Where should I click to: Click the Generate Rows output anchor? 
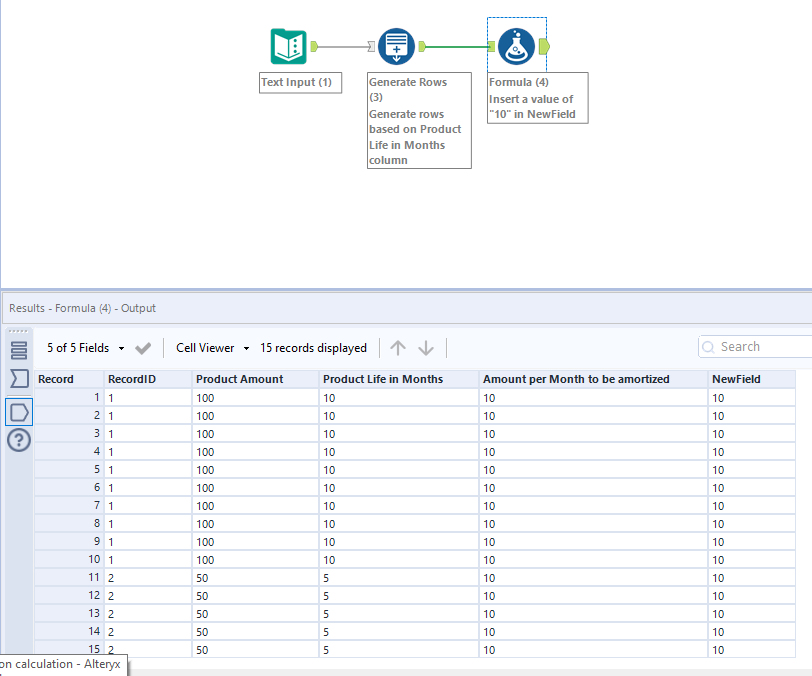422,46
